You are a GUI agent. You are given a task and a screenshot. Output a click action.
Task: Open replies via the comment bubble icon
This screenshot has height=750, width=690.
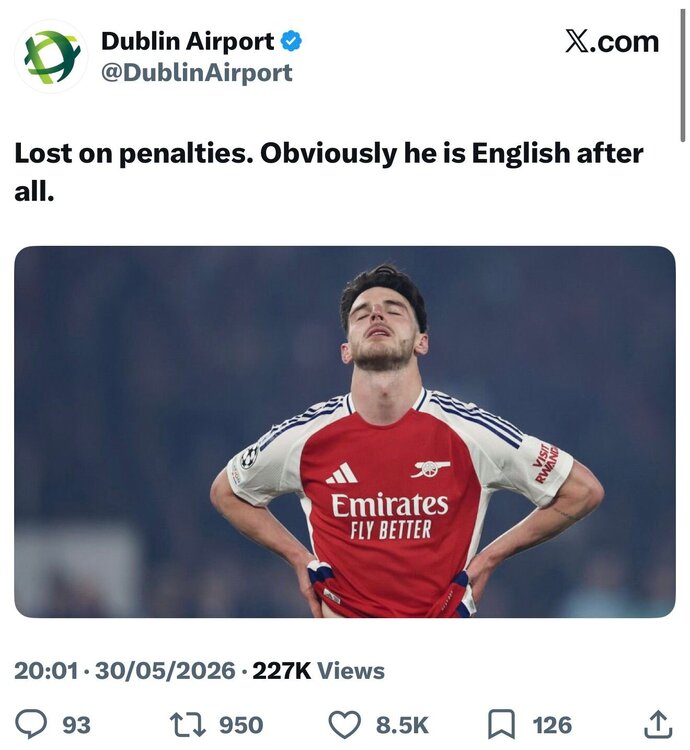[31, 725]
